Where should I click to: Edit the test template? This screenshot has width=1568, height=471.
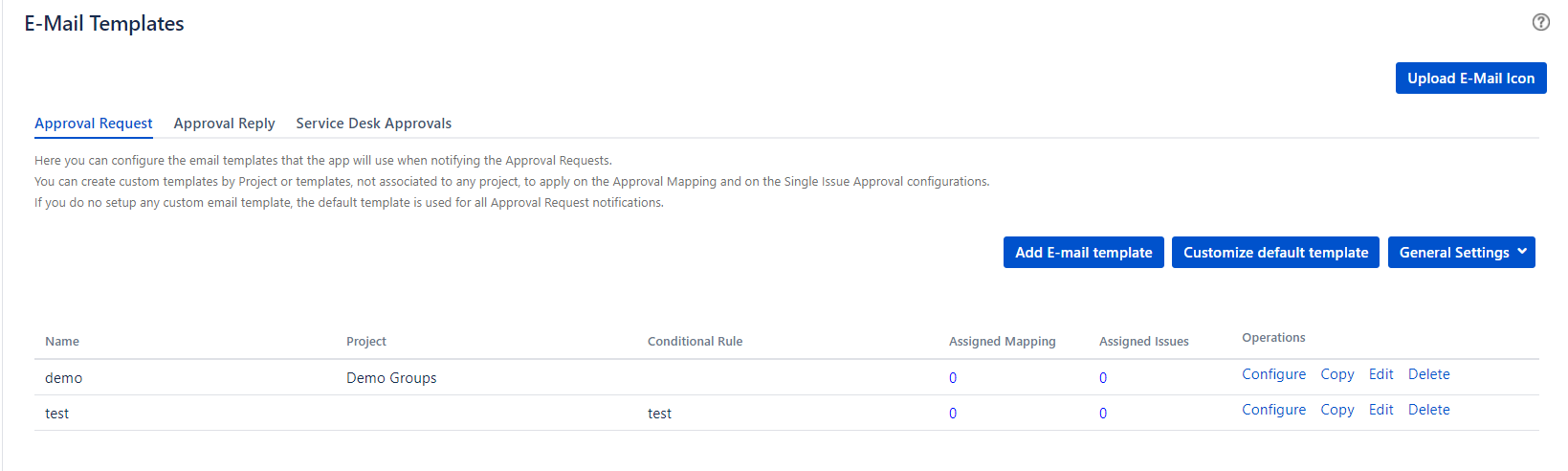point(1380,410)
